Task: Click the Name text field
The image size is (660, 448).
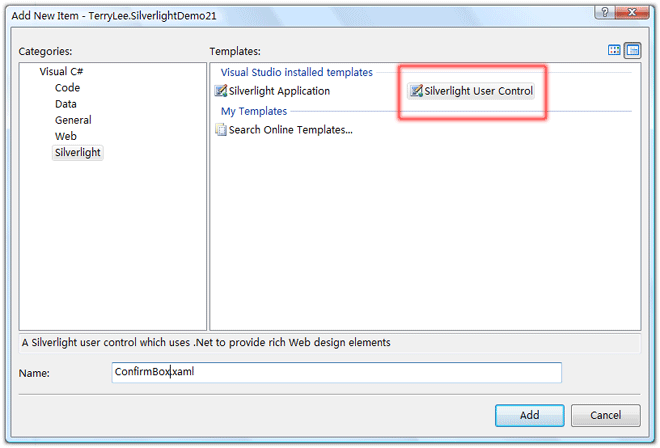Action: [x=336, y=372]
